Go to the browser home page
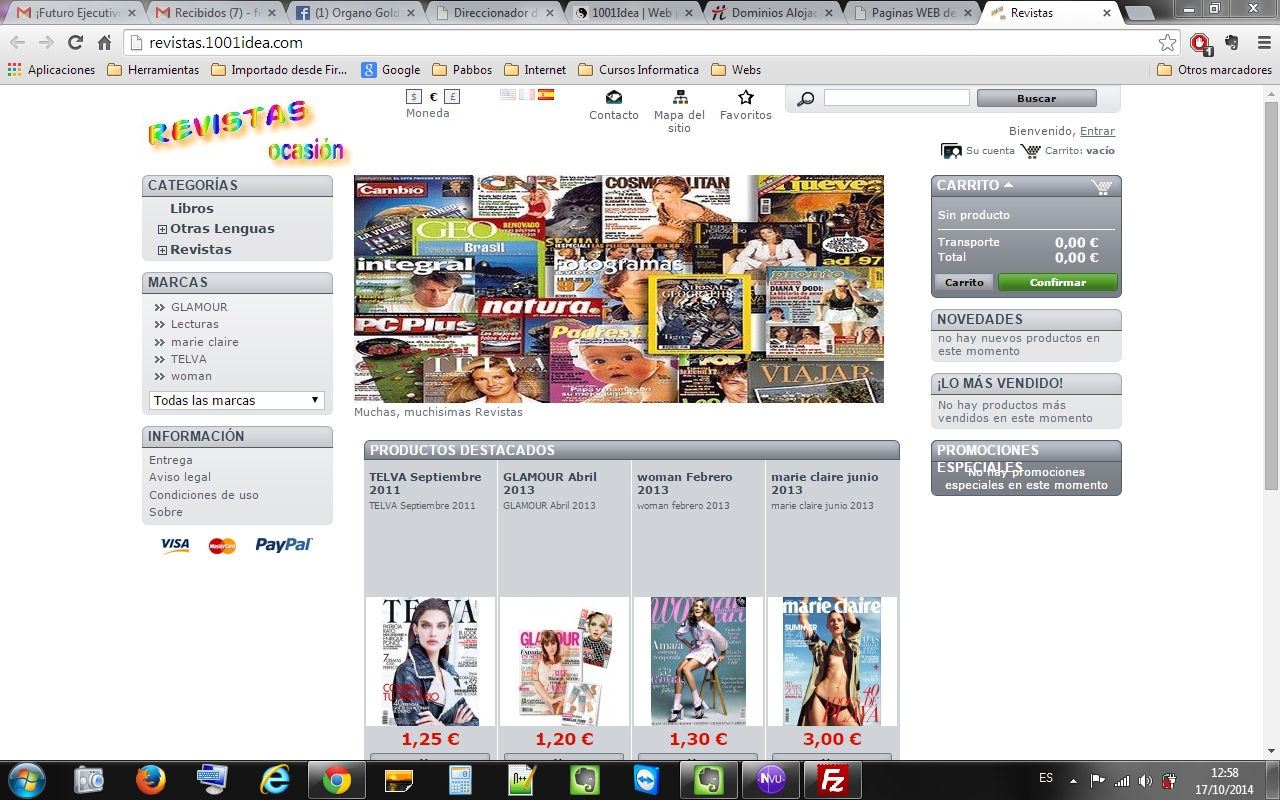The width and height of the screenshot is (1280, 800). pyautogui.click(x=104, y=43)
